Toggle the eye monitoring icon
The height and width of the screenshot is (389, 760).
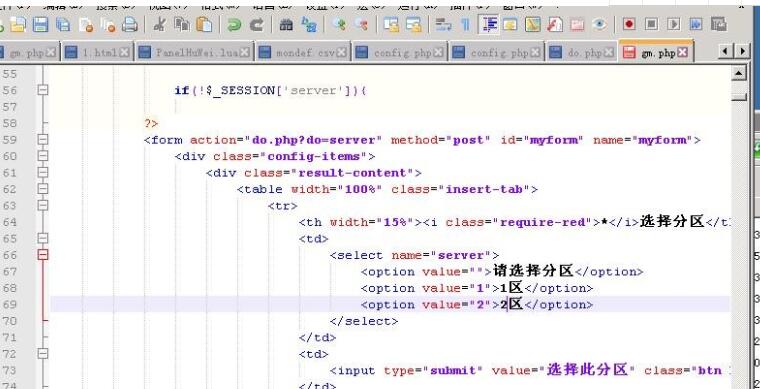pyautogui.click(x=600, y=24)
